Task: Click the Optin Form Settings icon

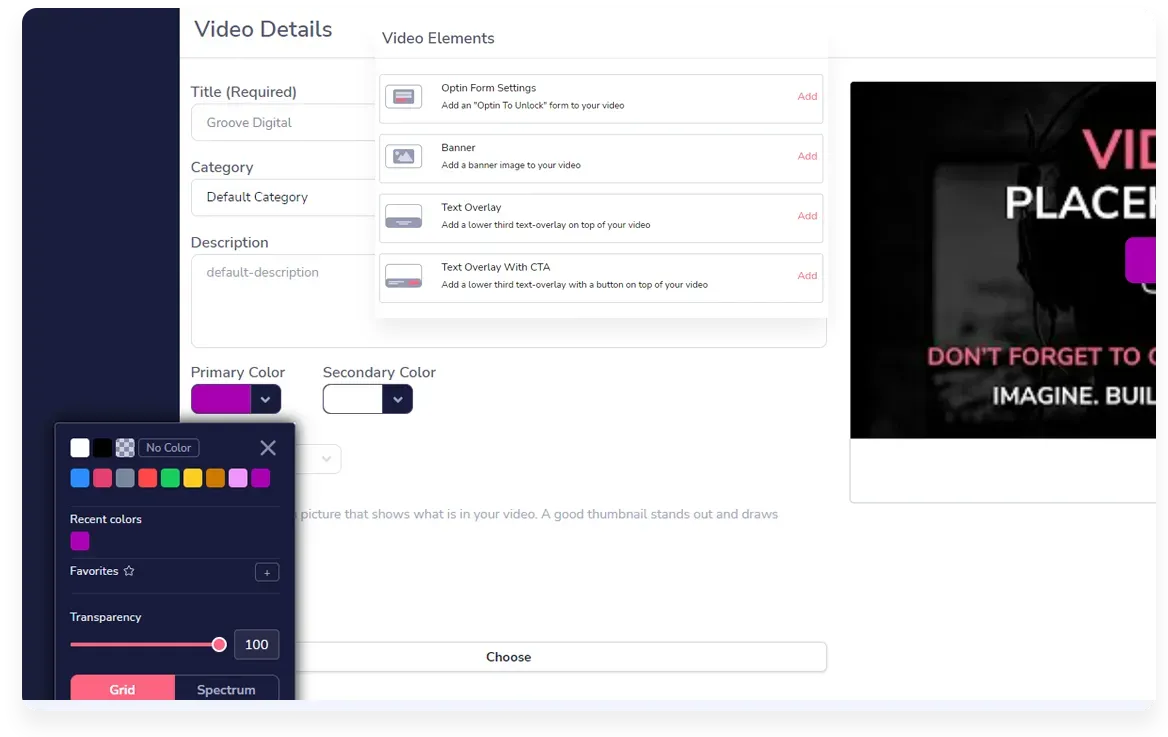Action: click(403, 97)
